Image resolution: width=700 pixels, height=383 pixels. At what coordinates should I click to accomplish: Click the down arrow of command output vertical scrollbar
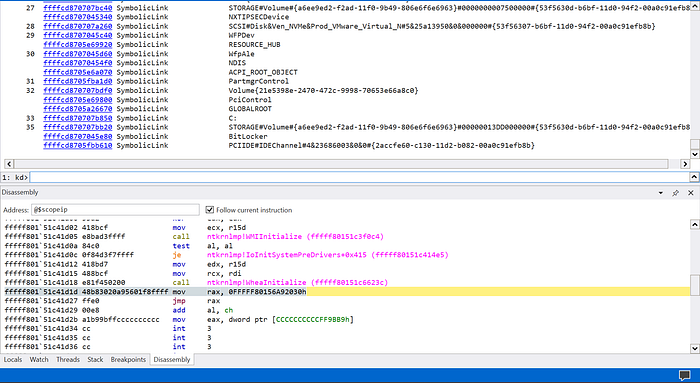pyautogui.click(x=695, y=154)
